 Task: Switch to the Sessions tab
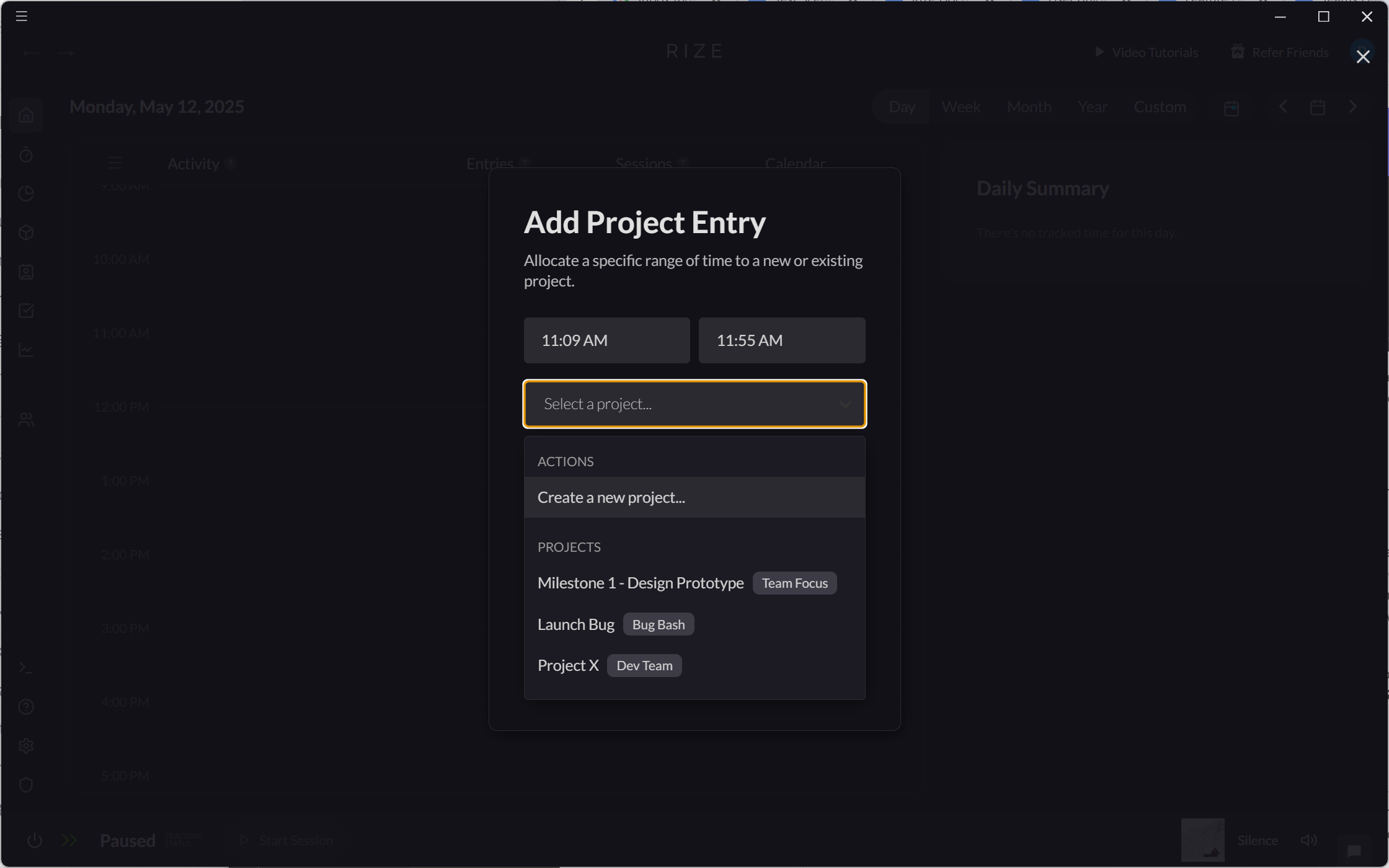pyautogui.click(x=643, y=163)
